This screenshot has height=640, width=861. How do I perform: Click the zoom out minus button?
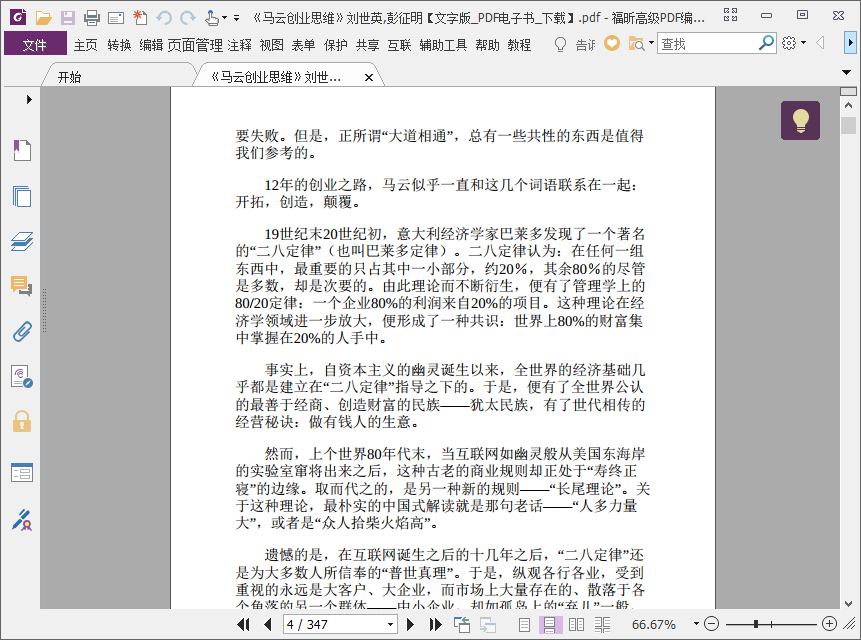click(711, 624)
